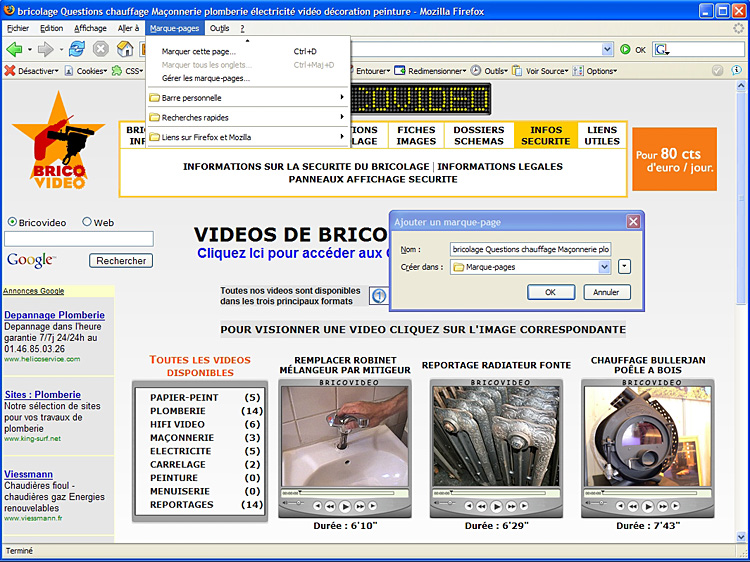Click the radiateur fonte video volume slider
The image size is (750, 562).
[448, 503]
